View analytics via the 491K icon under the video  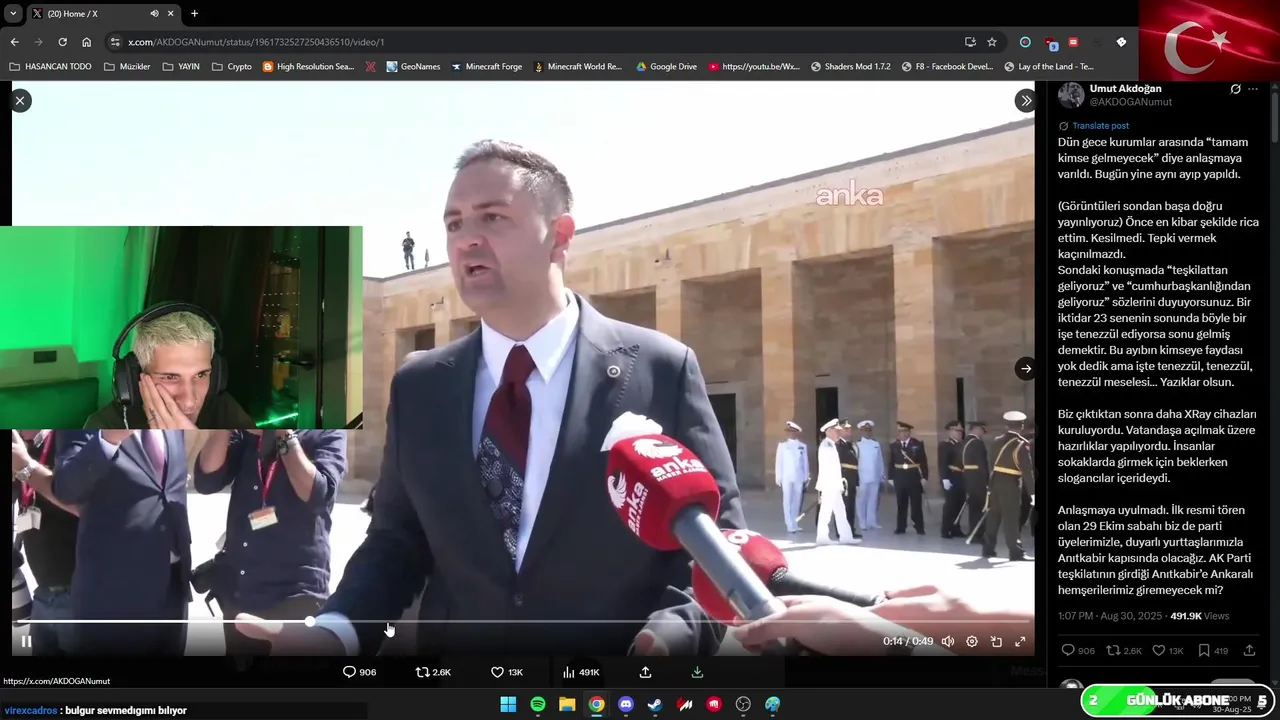pyautogui.click(x=581, y=672)
